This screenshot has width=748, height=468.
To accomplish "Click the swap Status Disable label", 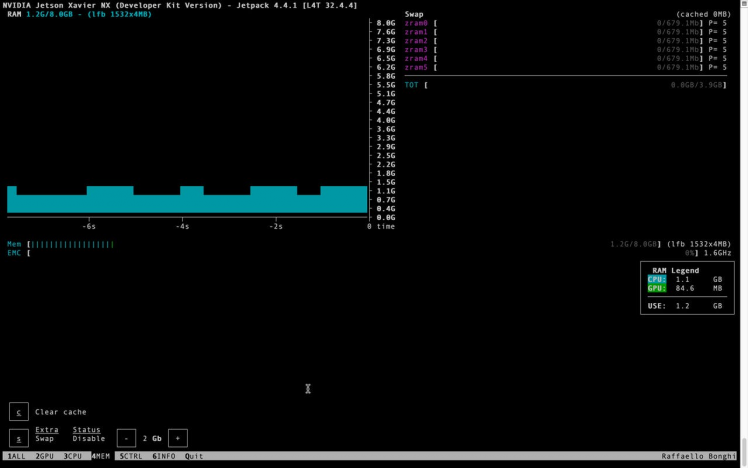I will 88,438.
